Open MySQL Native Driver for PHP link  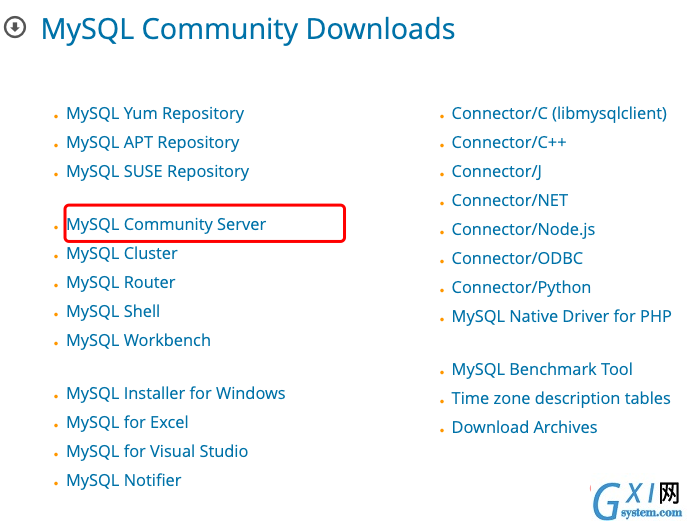click(x=562, y=317)
